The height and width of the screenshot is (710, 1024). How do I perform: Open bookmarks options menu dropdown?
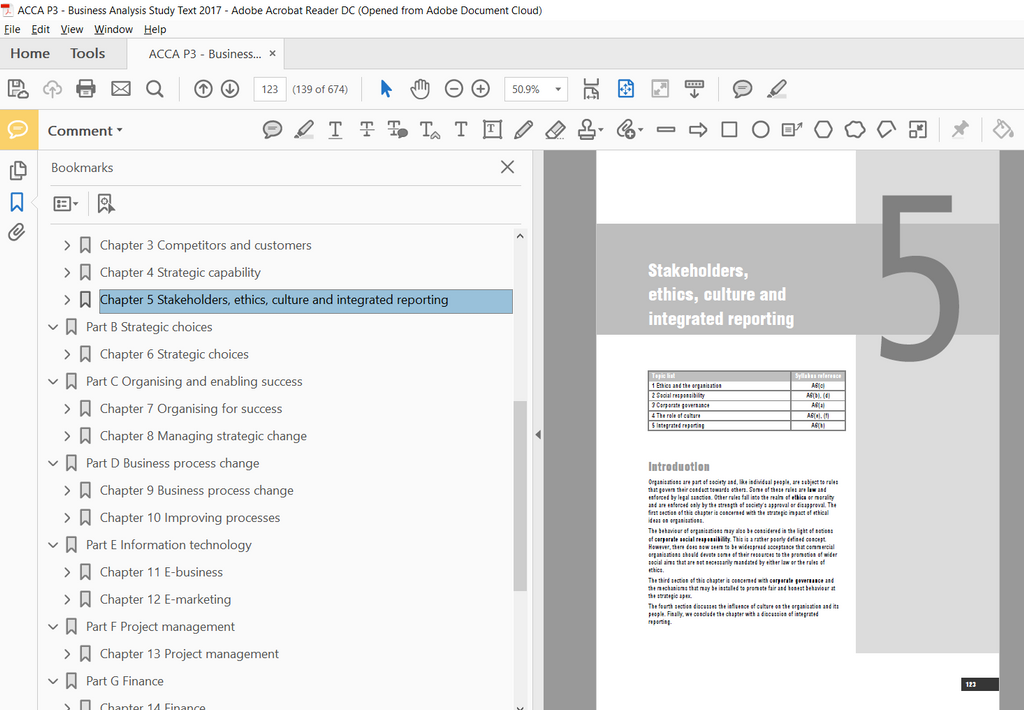(65, 204)
